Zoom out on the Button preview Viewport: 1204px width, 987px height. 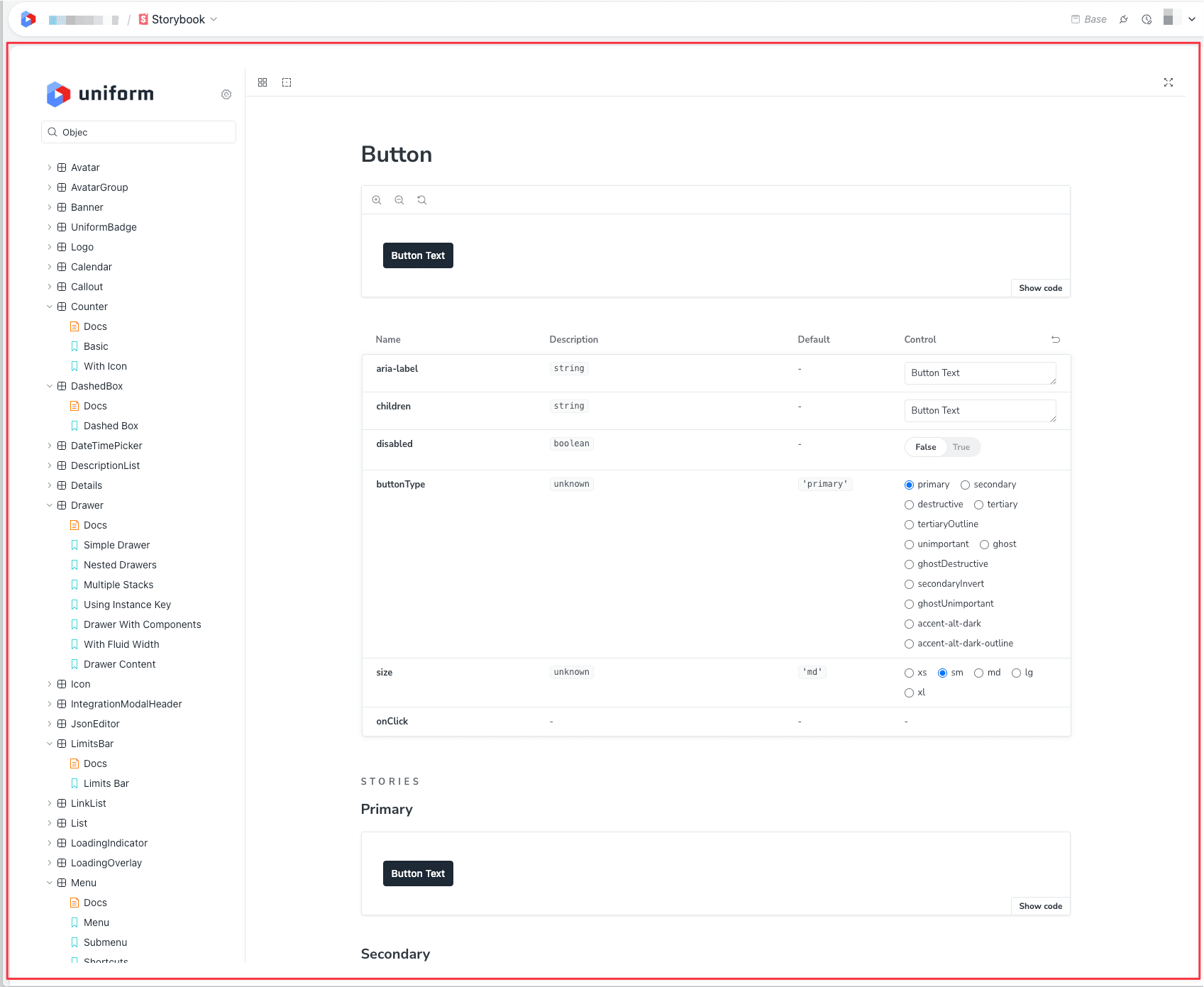click(x=399, y=200)
